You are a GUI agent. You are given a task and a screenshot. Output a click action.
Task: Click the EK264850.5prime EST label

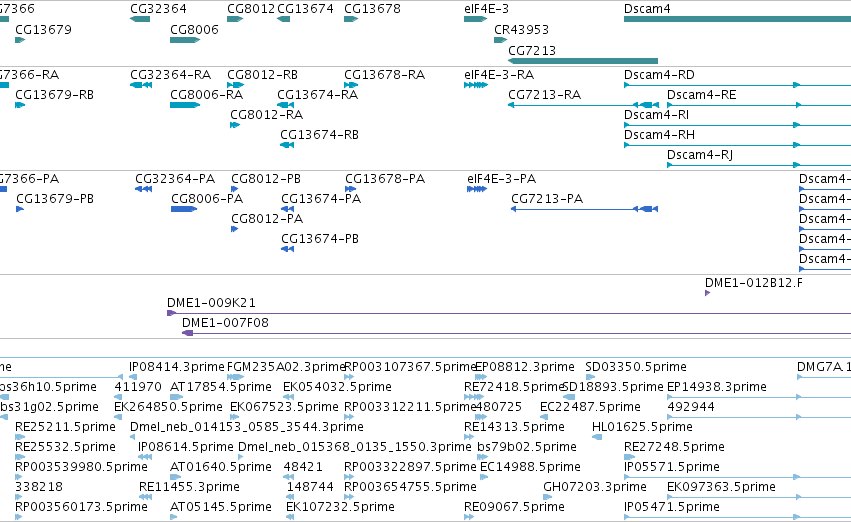(x=168, y=407)
